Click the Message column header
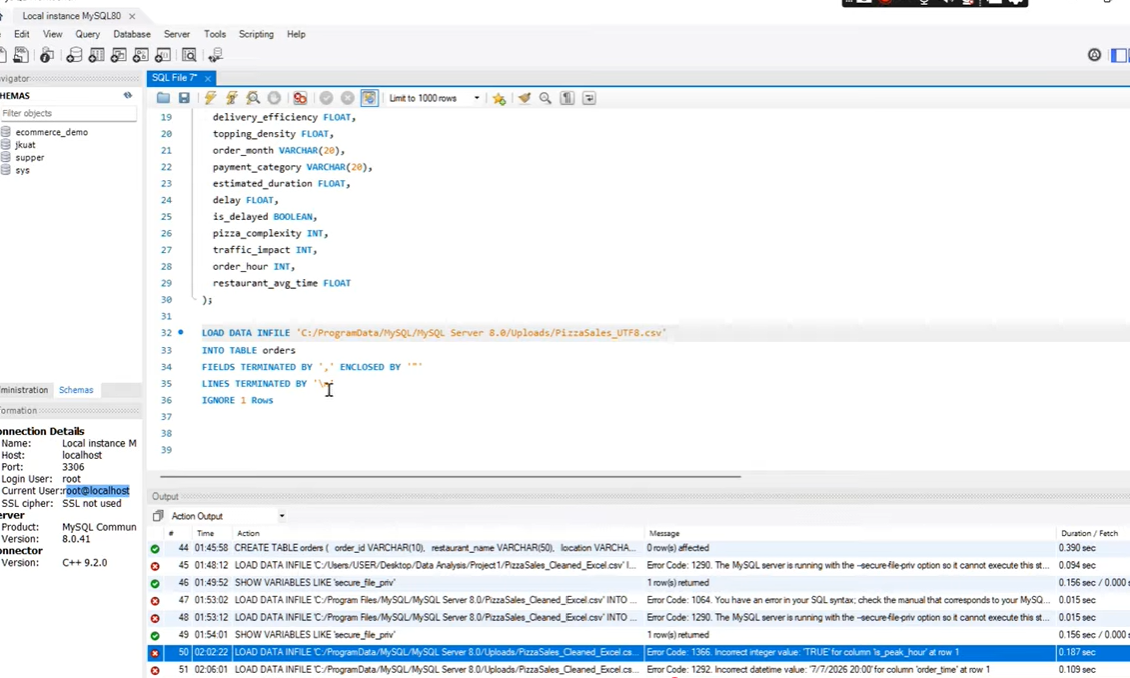Screen dimensions: 1130x678 point(664,533)
